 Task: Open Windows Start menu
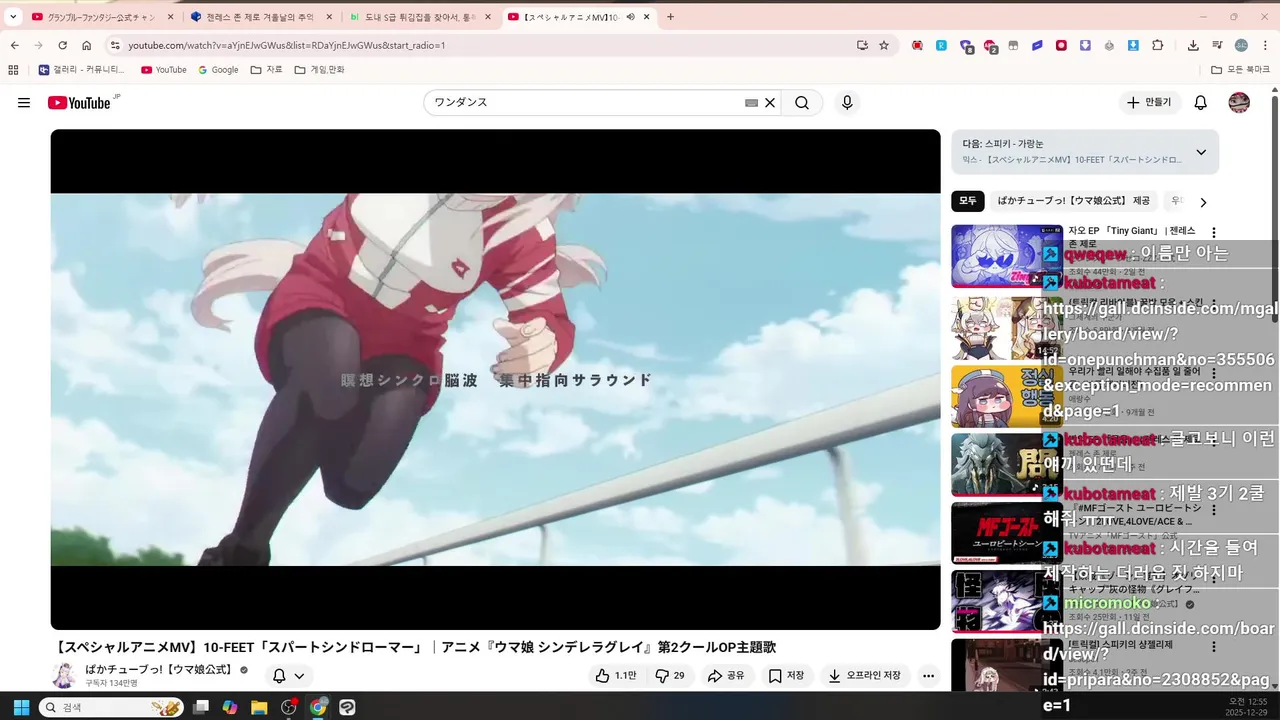pyautogui.click(x=22, y=707)
